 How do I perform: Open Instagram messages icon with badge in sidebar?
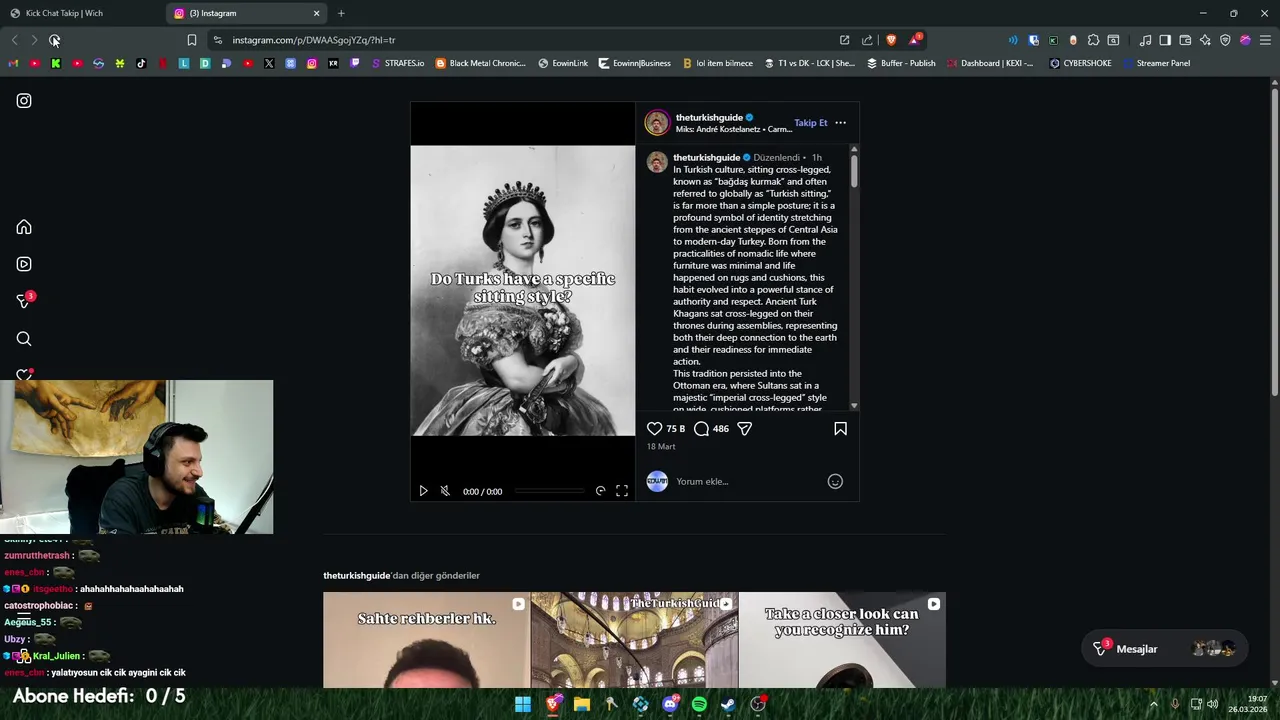coord(24,300)
